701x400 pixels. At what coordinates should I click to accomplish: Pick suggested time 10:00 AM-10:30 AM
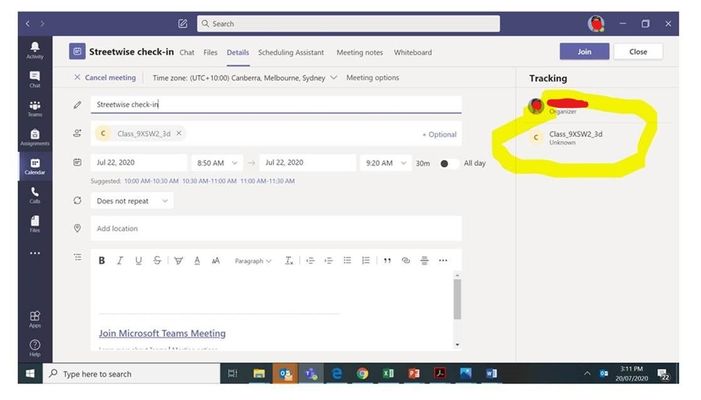(151, 181)
